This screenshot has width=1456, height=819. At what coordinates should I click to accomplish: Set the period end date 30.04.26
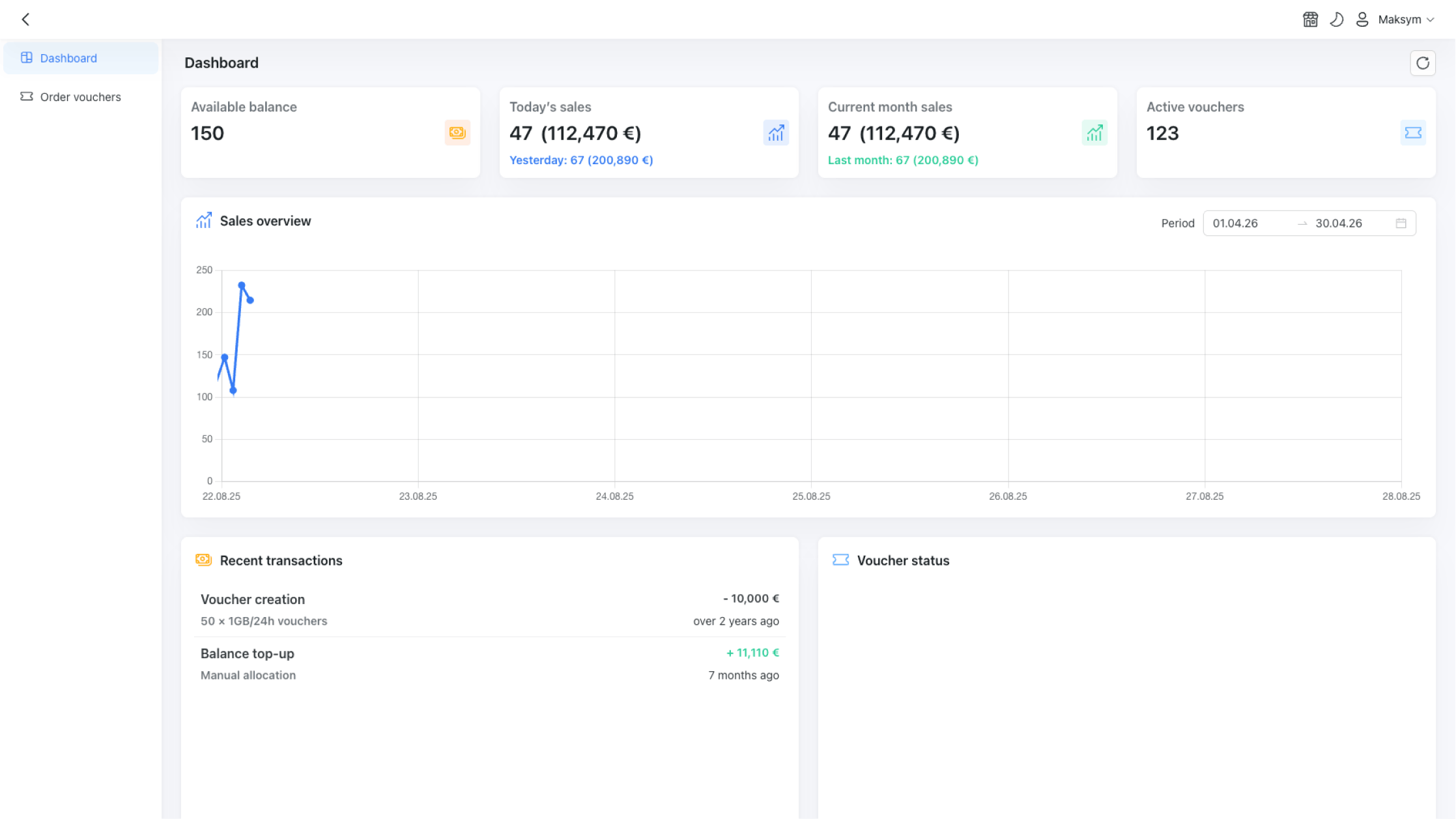click(x=1339, y=223)
